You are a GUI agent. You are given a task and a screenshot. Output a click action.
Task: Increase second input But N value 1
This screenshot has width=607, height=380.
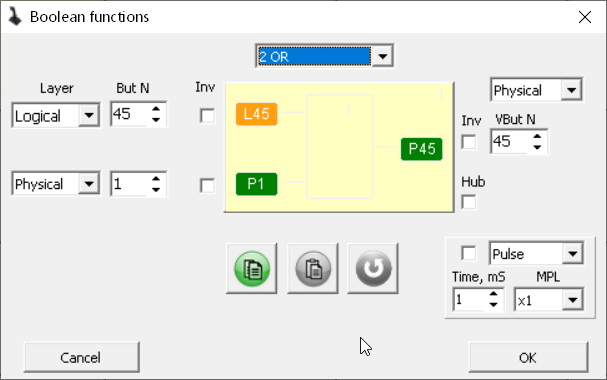[156, 179]
